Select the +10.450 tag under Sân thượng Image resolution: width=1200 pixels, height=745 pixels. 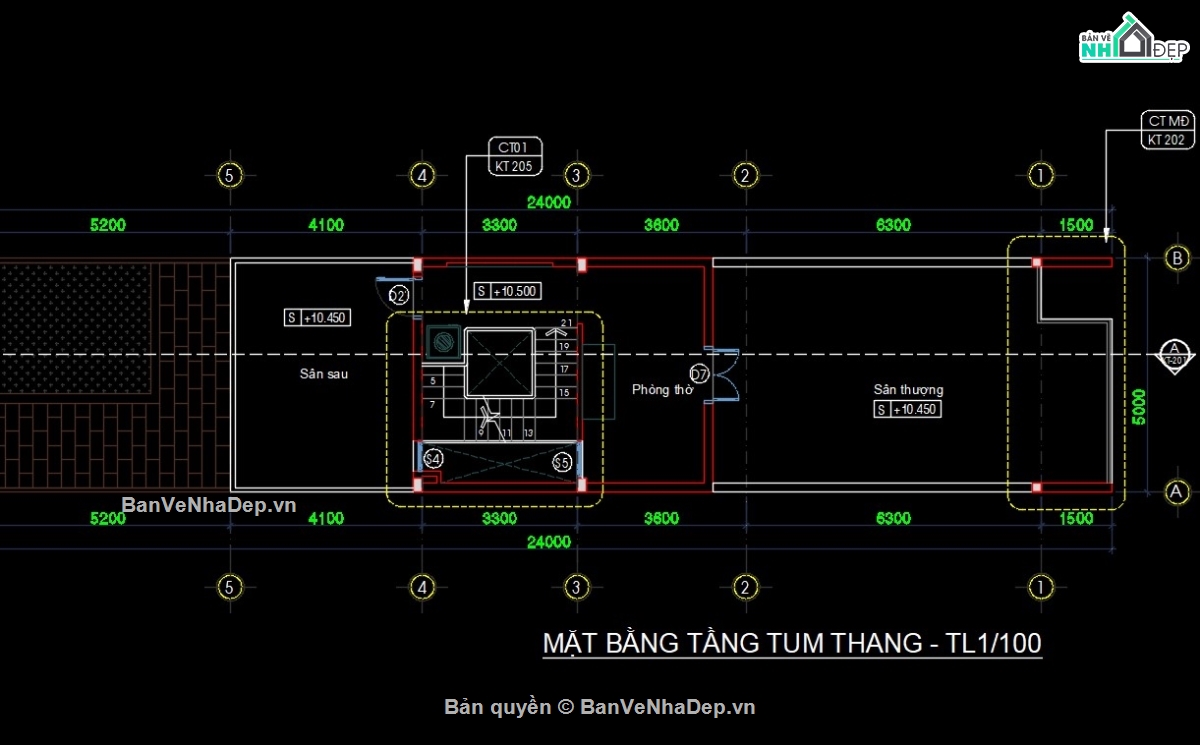pos(907,409)
